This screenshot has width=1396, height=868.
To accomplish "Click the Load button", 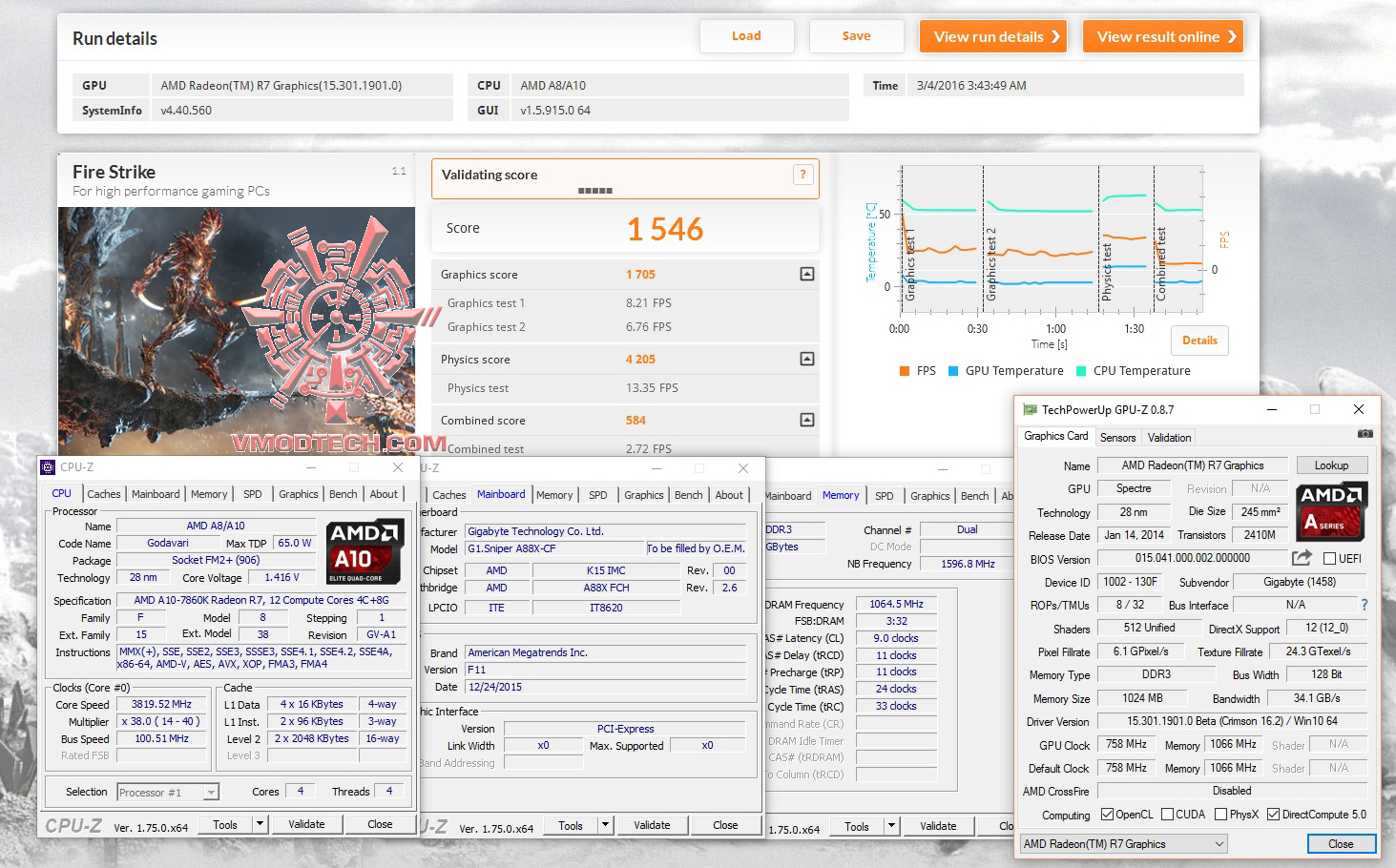I will [747, 36].
